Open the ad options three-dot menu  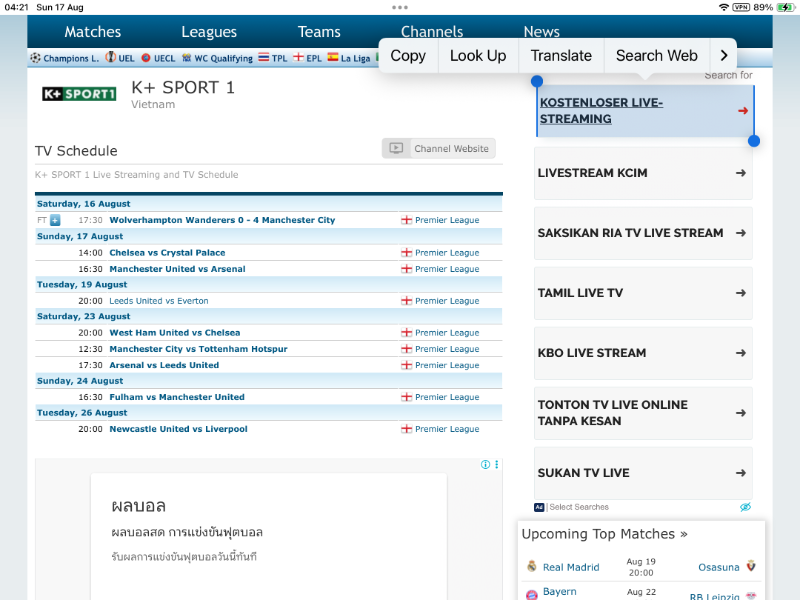(x=496, y=465)
